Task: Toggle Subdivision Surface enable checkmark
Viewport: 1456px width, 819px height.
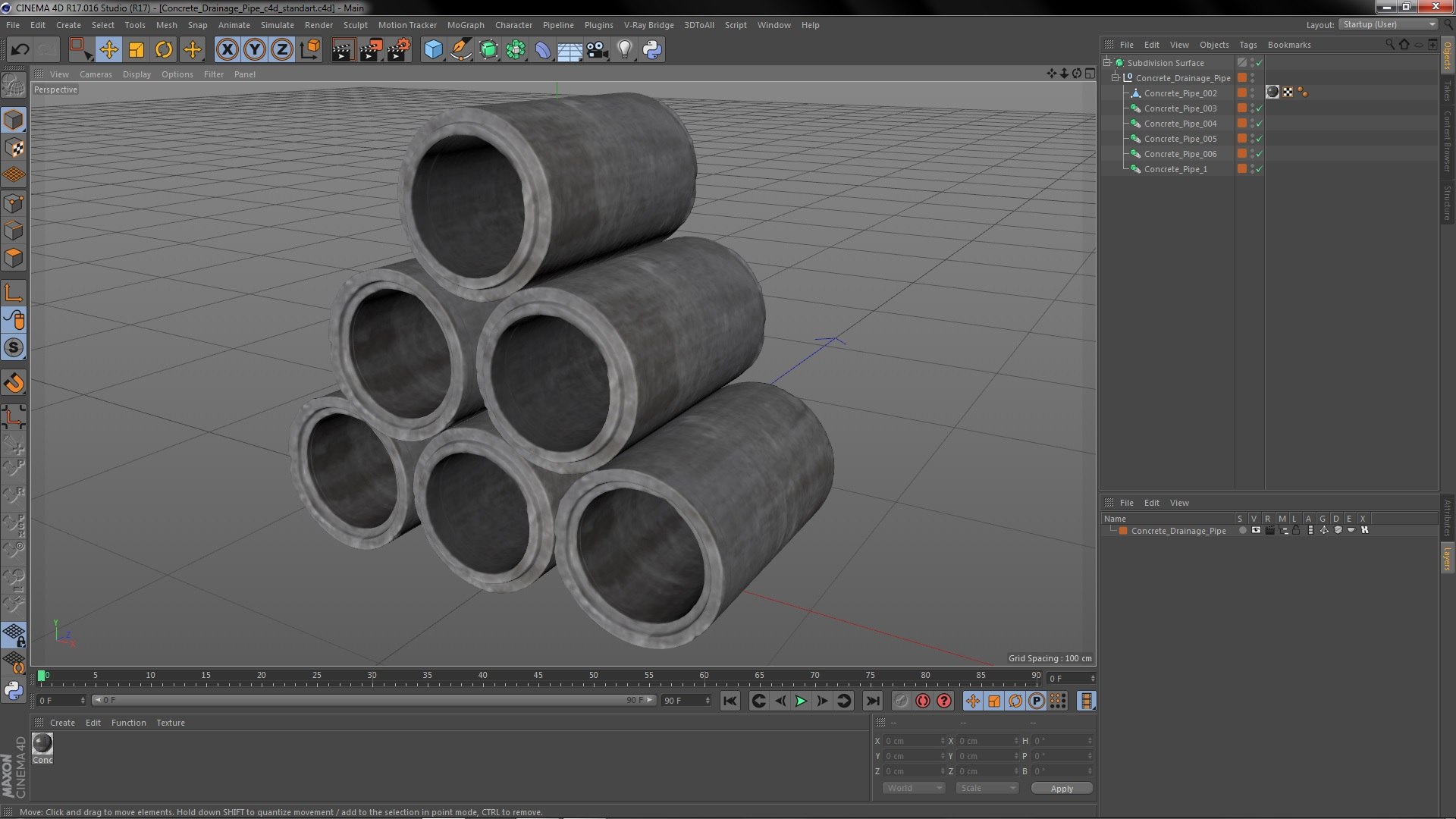Action: coord(1260,63)
